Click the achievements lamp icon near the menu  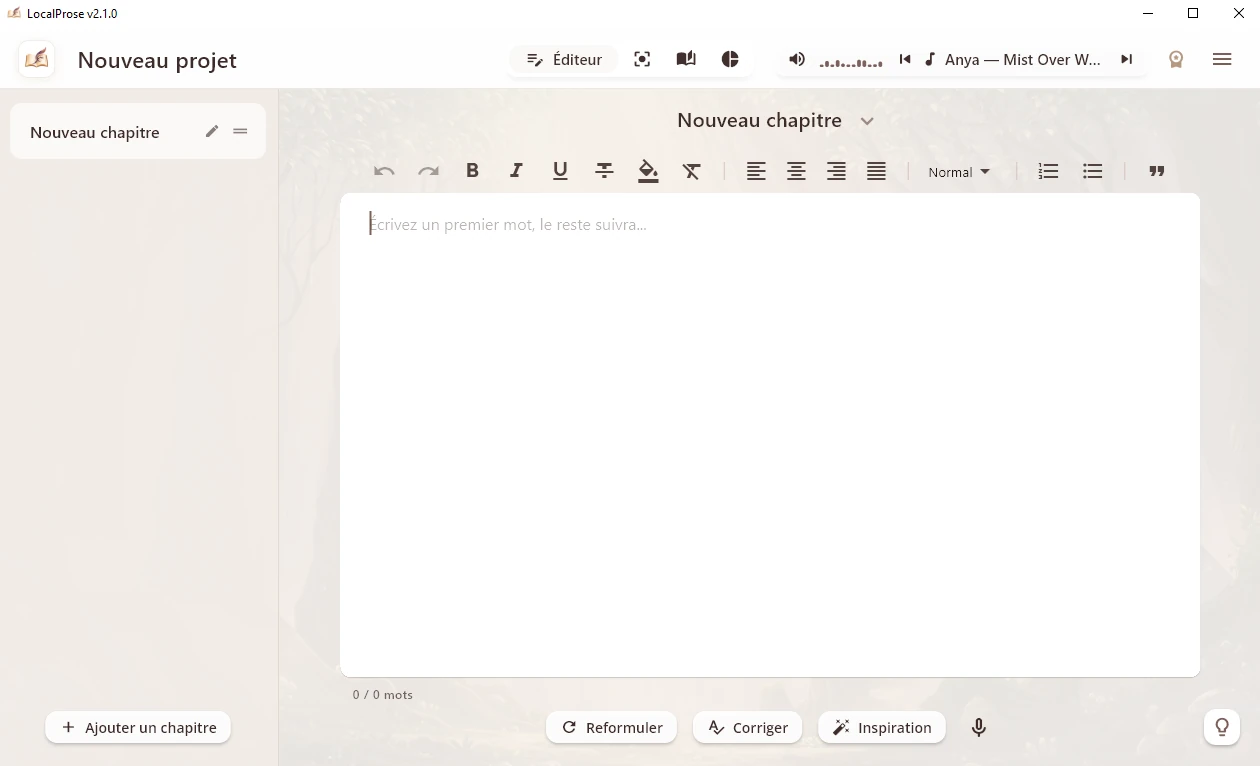pyautogui.click(x=1176, y=60)
